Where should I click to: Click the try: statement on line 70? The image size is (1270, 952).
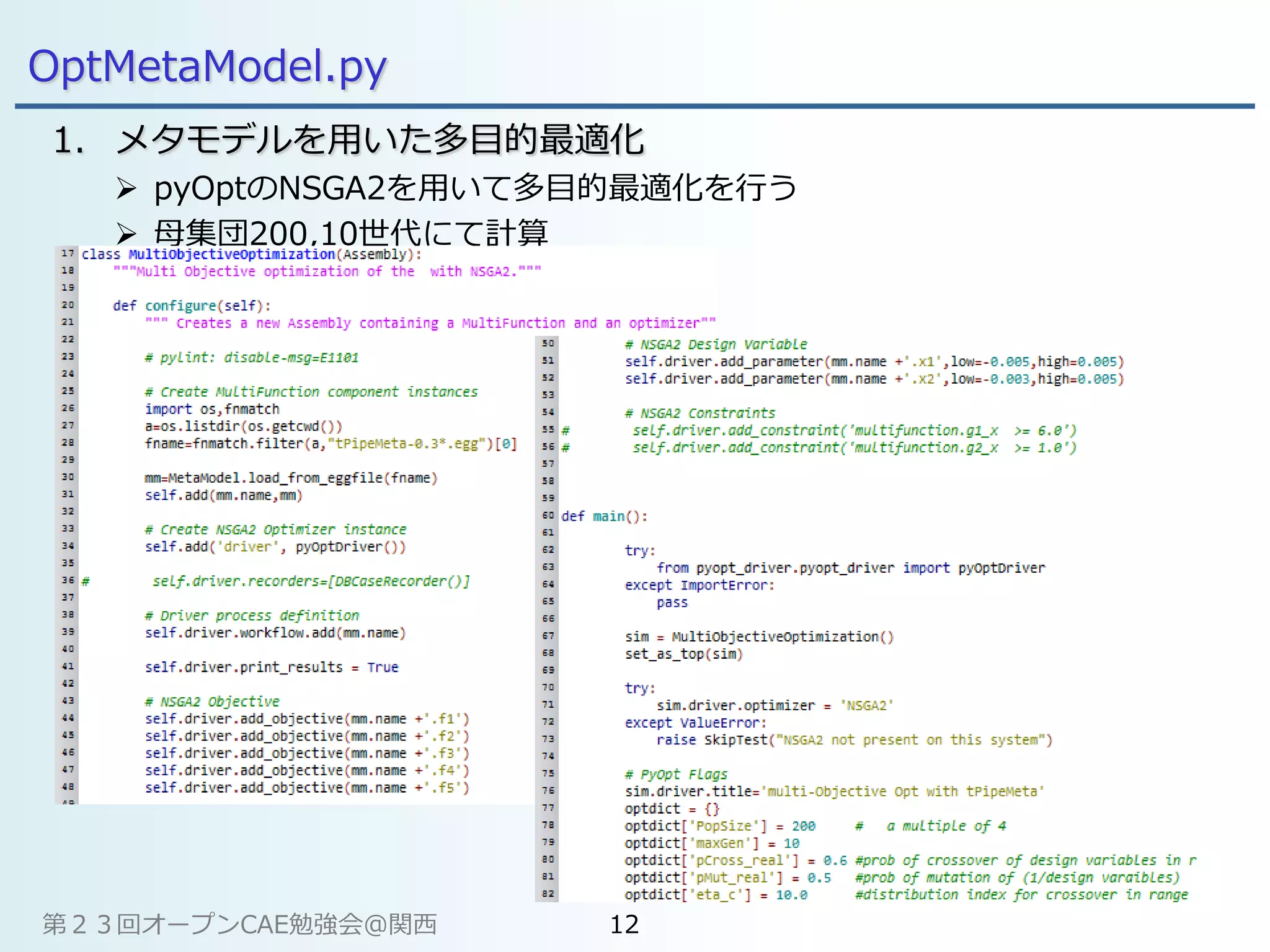640,688
